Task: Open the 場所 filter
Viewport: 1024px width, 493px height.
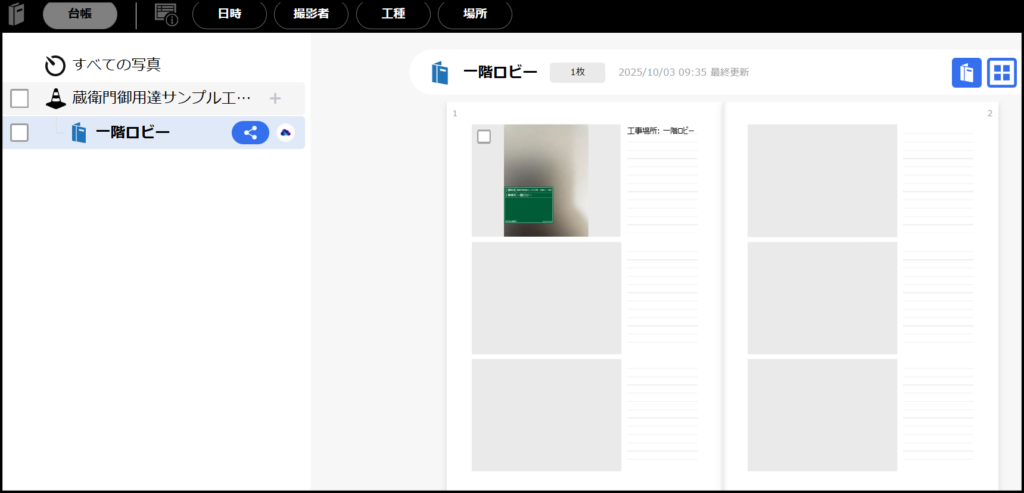Action: click(474, 14)
